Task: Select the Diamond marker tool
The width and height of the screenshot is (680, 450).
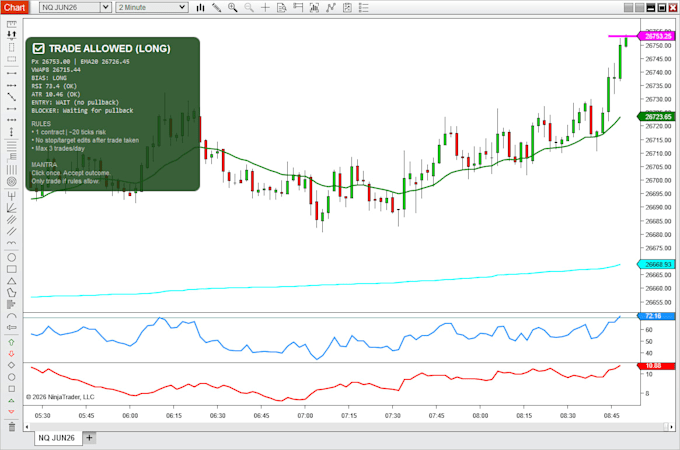Action: pyautogui.click(x=12, y=365)
